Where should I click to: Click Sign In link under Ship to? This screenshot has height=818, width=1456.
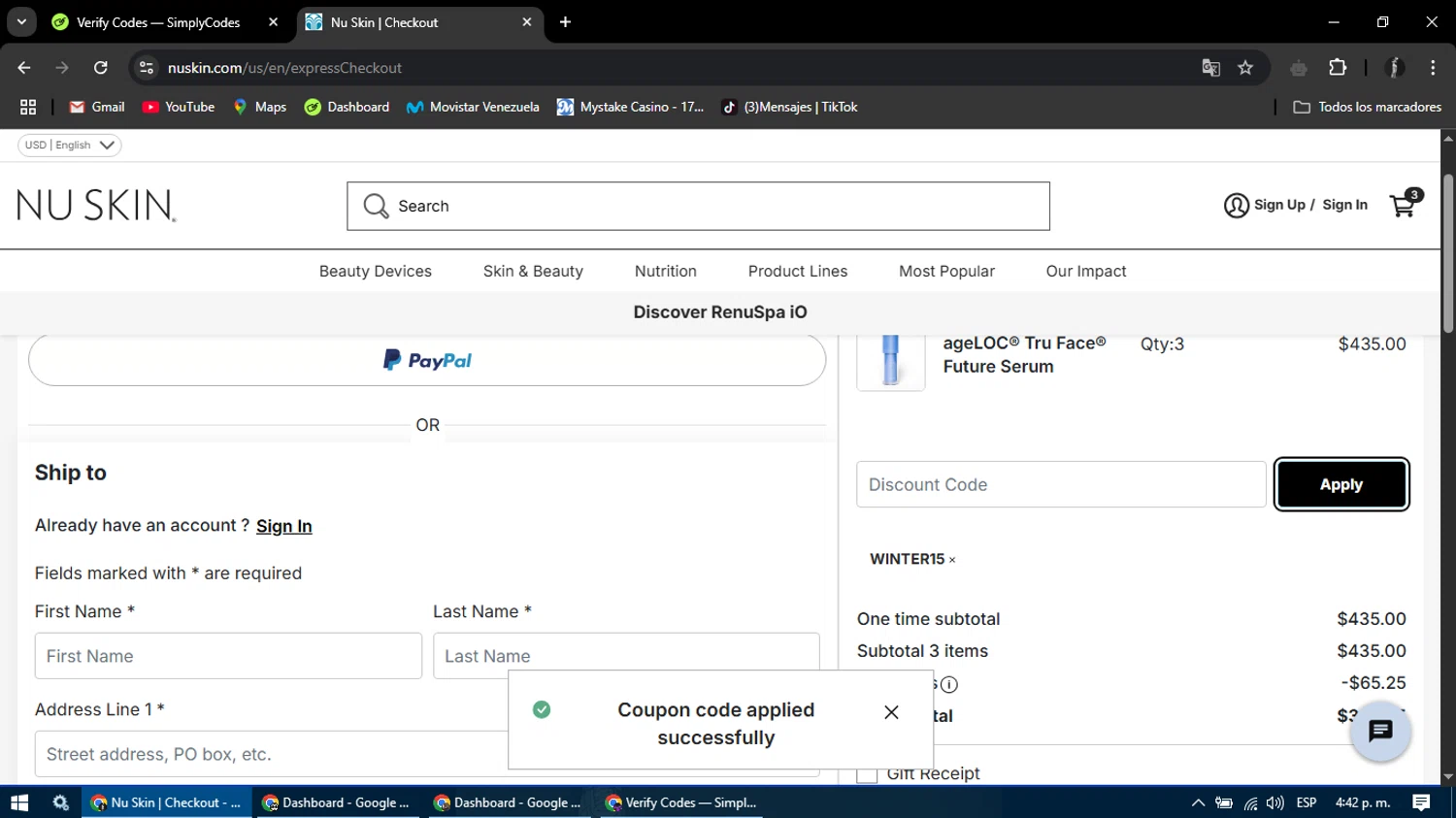283,526
